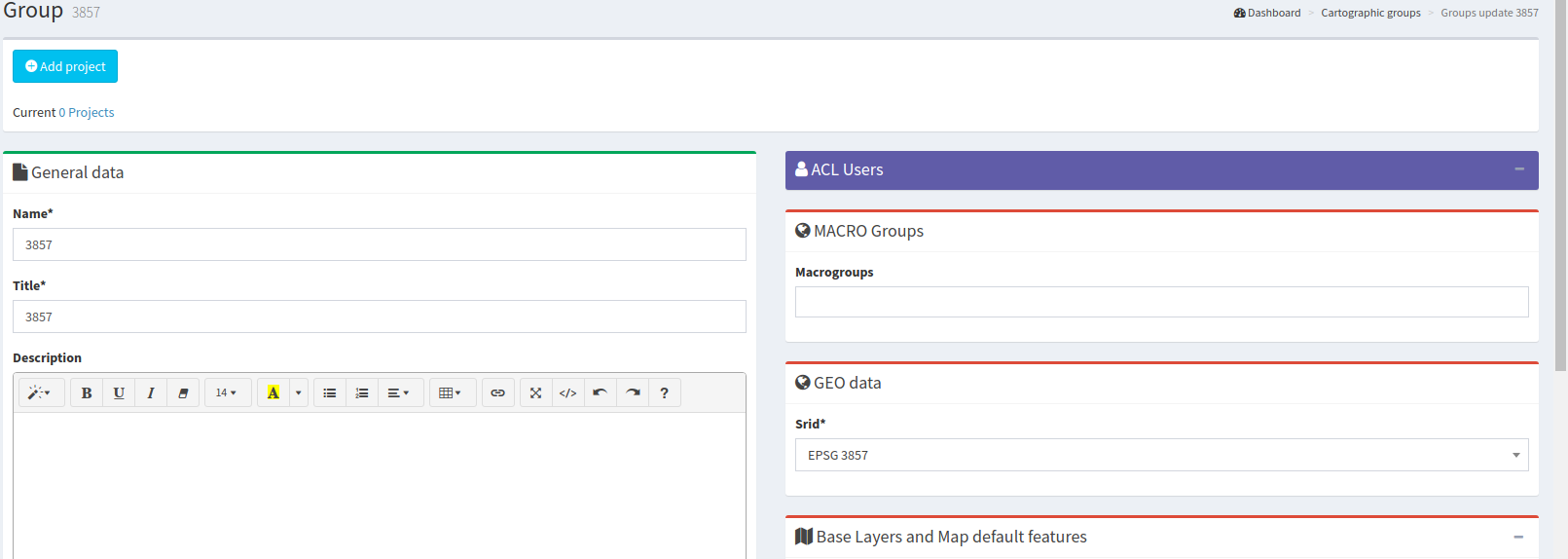Image resolution: width=1568 pixels, height=559 pixels.
Task: Click the 'MACRO Groups' panel heading
Action: click(859, 231)
